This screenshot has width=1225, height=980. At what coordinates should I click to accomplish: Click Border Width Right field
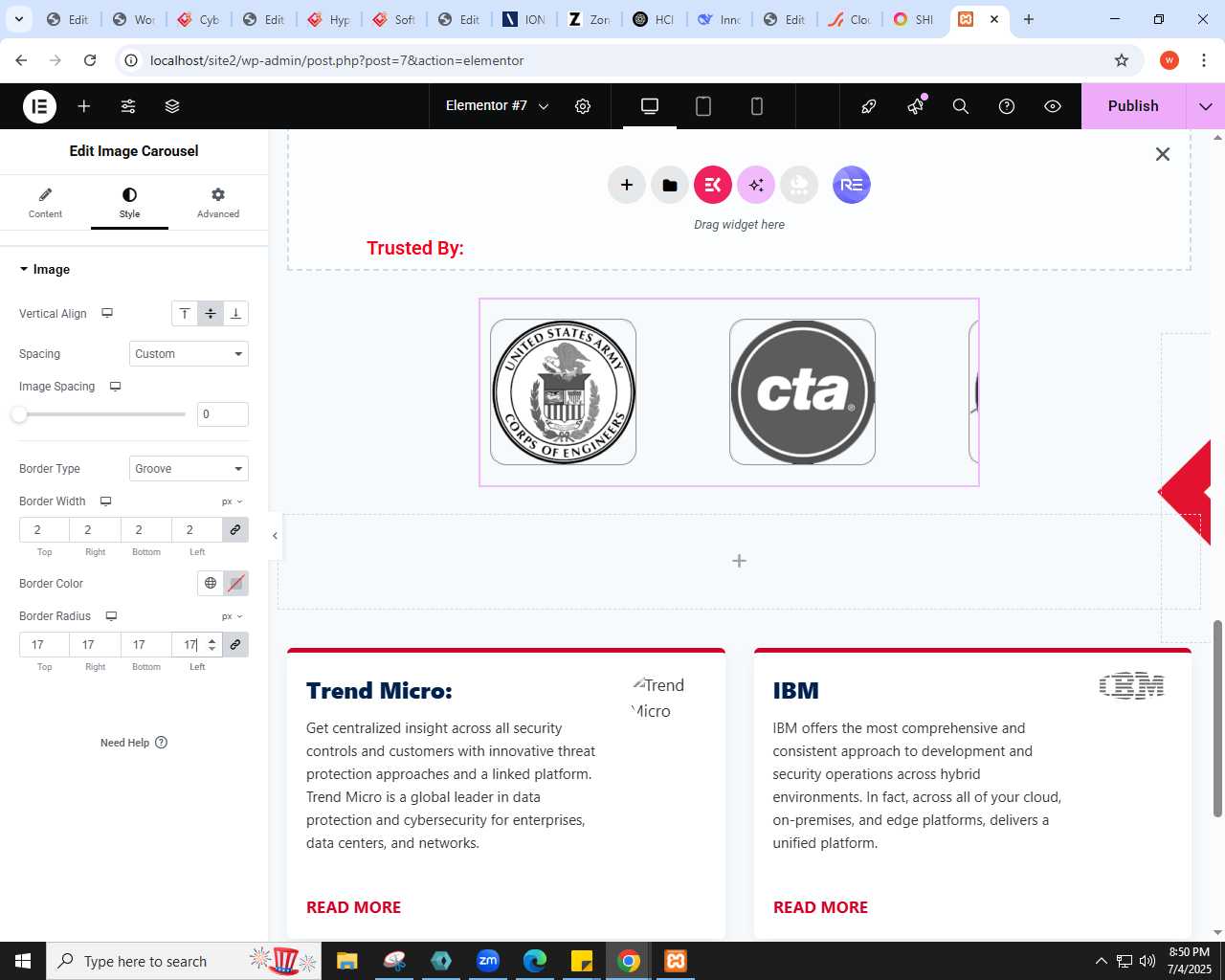pos(95,530)
